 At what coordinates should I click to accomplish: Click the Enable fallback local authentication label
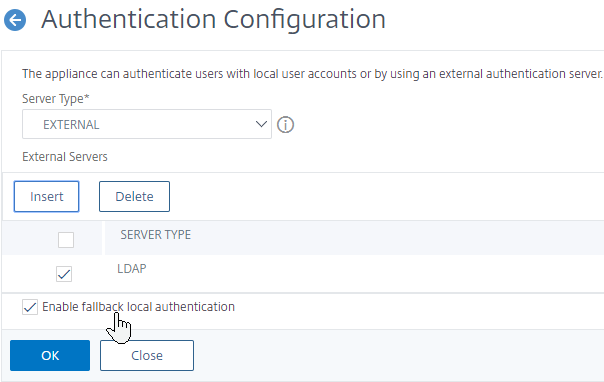point(138,307)
